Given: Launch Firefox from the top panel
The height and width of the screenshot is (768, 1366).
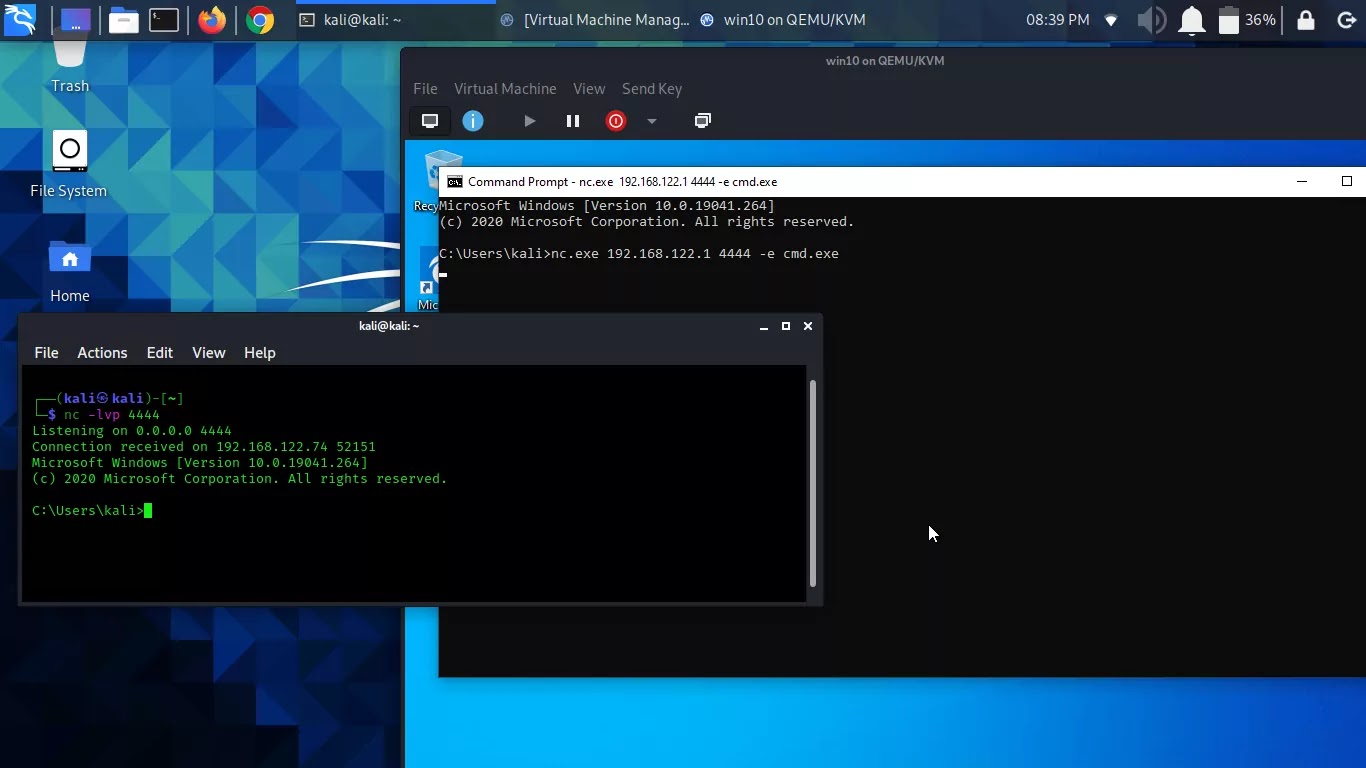Looking at the screenshot, I should coord(212,20).
